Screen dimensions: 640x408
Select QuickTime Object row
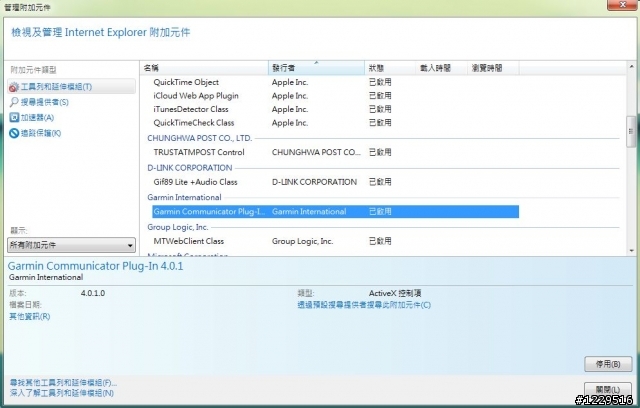[336, 82]
